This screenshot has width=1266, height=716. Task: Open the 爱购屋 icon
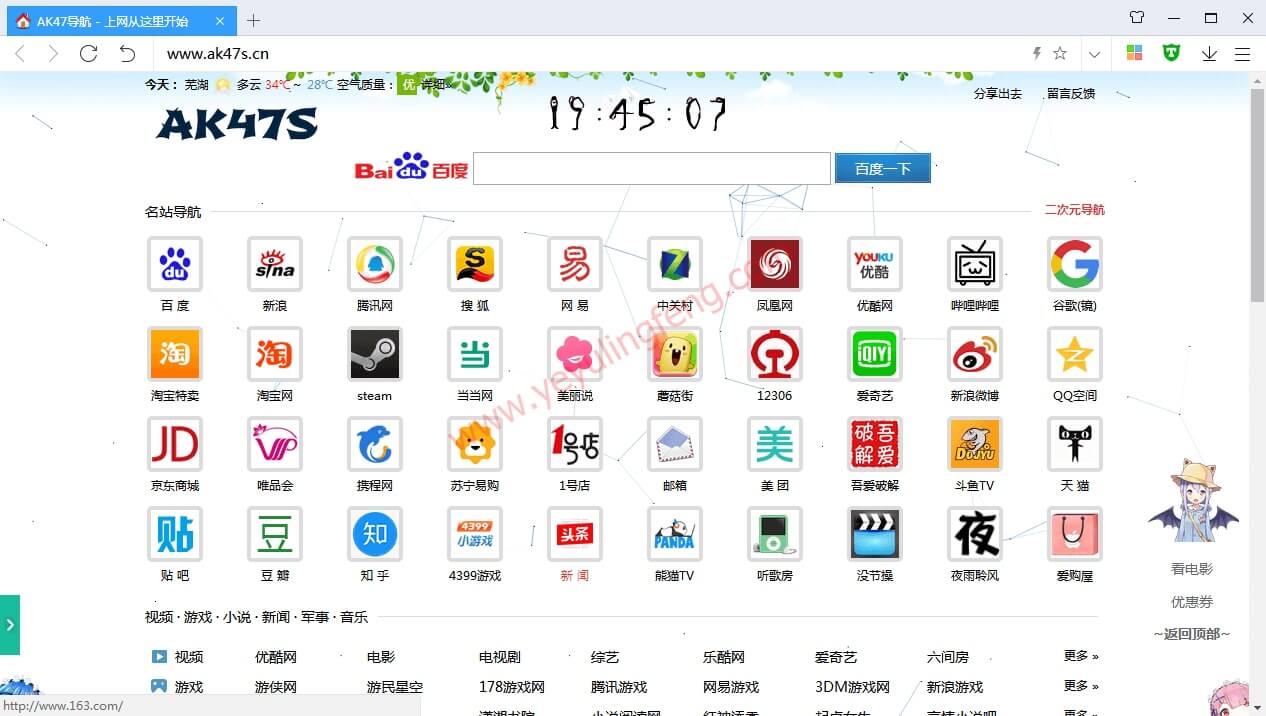click(1075, 534)
